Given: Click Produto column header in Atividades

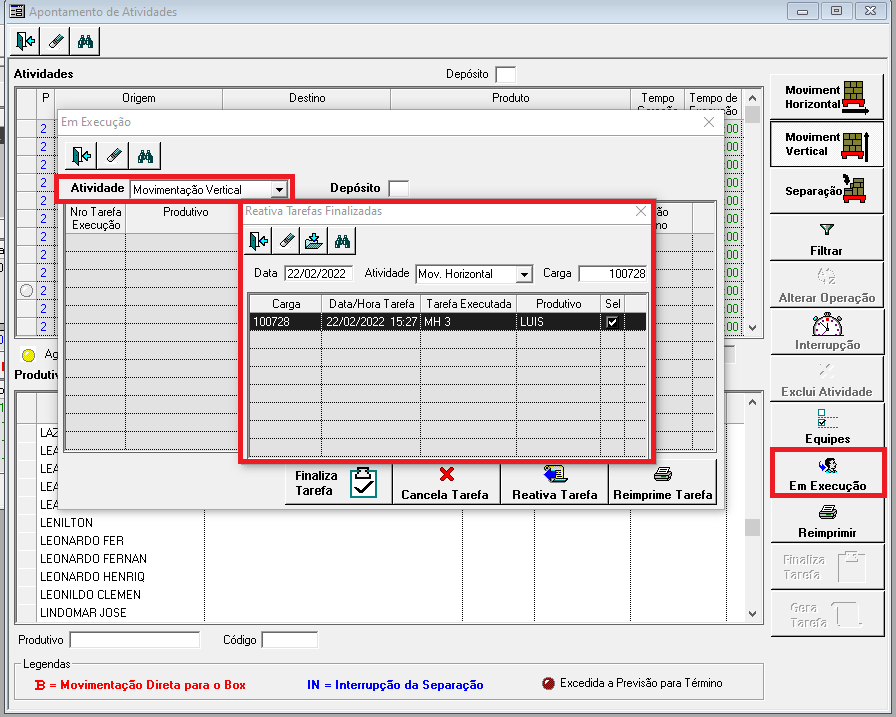Looking at the screenshot, I should (510, 98).
